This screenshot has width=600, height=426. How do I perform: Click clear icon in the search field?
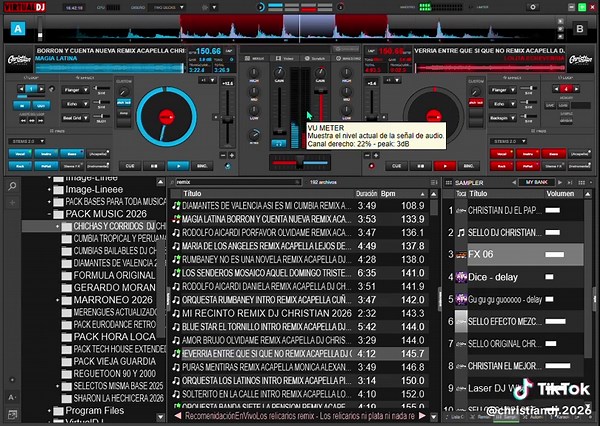[297, 183]
